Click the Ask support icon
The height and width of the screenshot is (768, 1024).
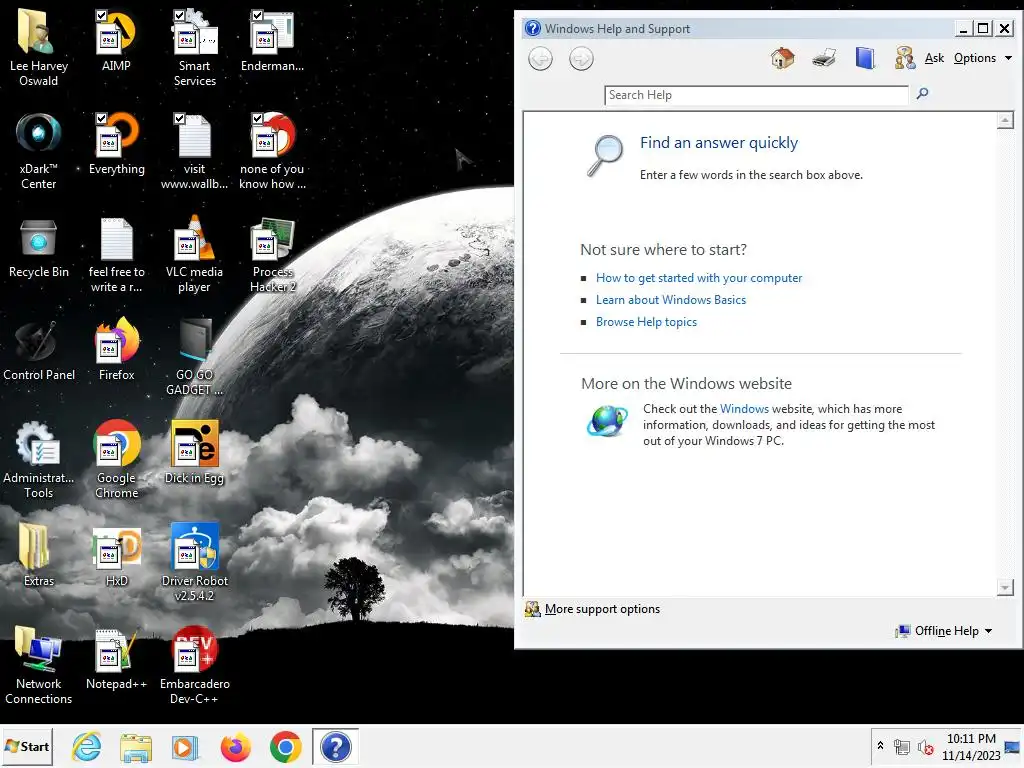click(x=904, y=58)
